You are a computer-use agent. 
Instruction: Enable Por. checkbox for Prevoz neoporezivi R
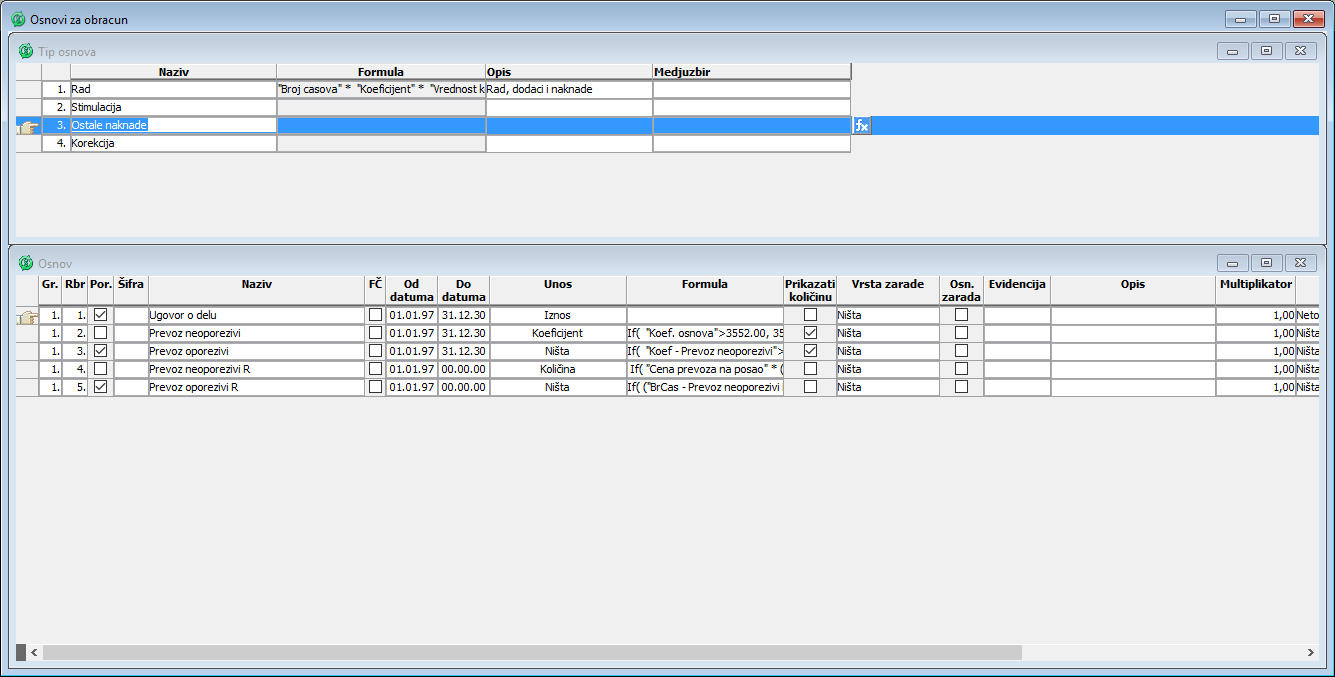[x=100, y=369]
